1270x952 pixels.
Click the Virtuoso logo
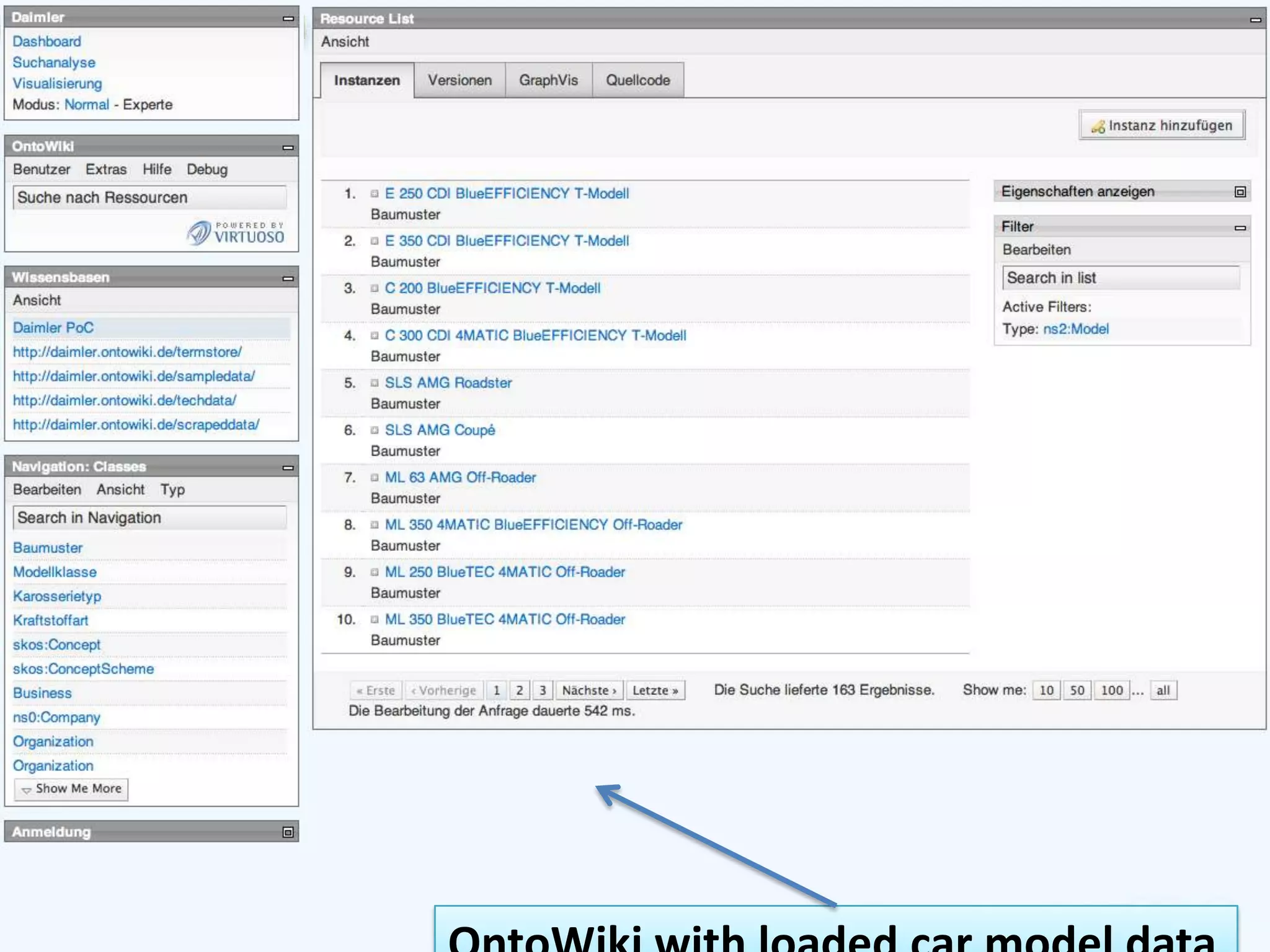pos(236,232)
